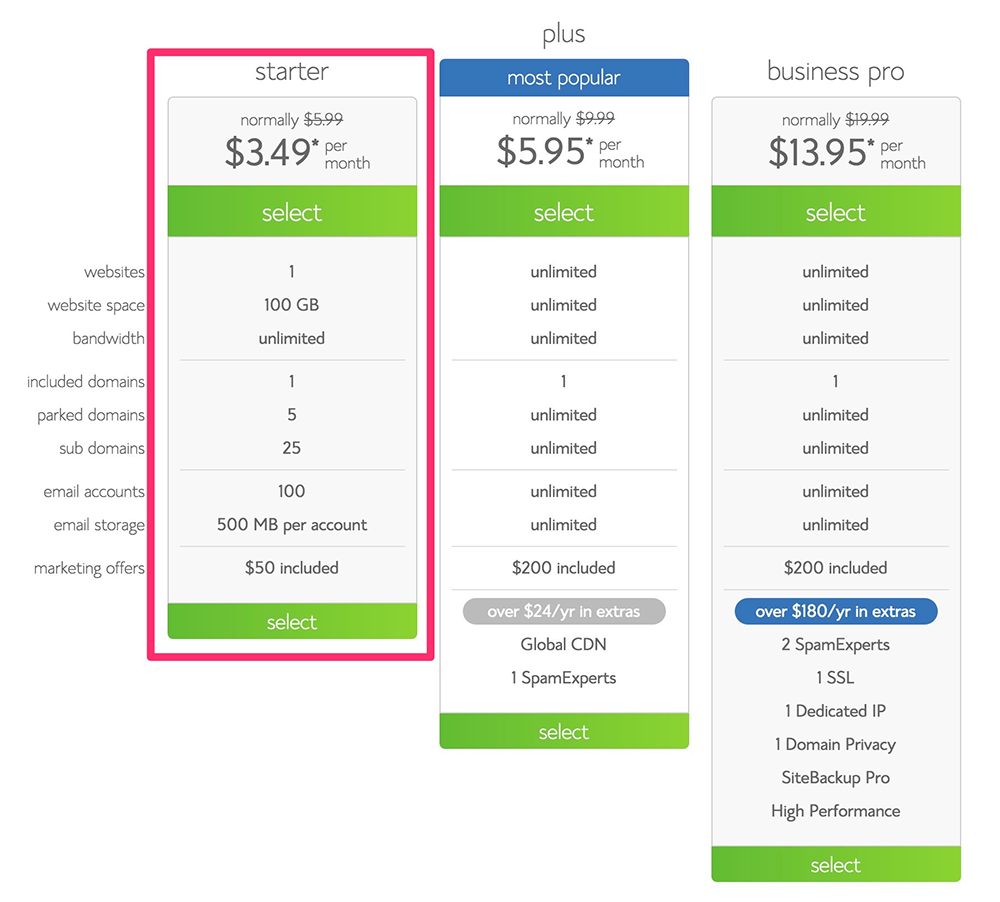Click the "business pro" plan heading
This screenshot has height=902, width=1000.
coord(836,71)
